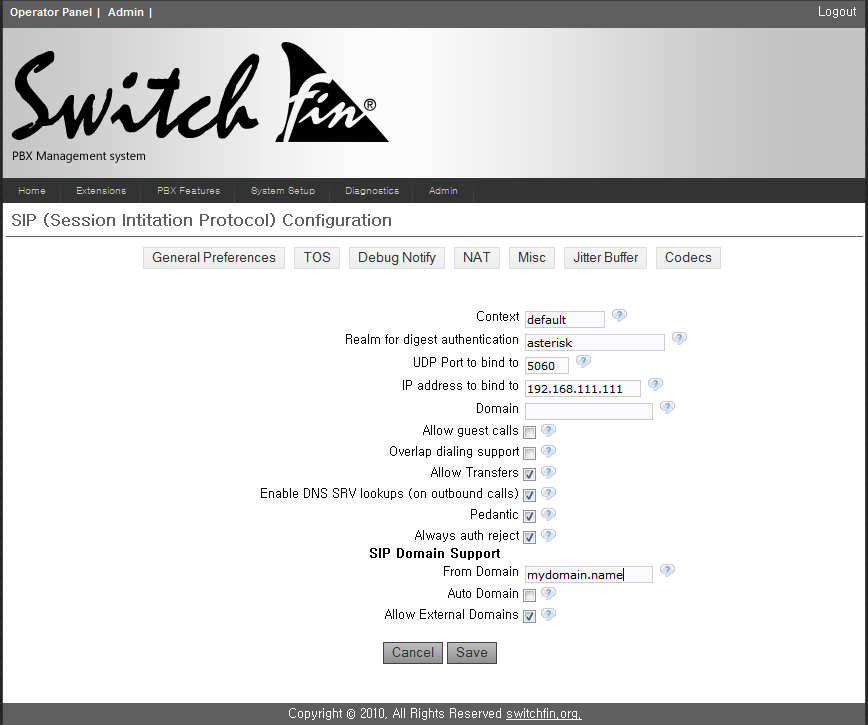868x725 pixels.
Task: Open the Diagnostics menu
Action: coord(372,190)
